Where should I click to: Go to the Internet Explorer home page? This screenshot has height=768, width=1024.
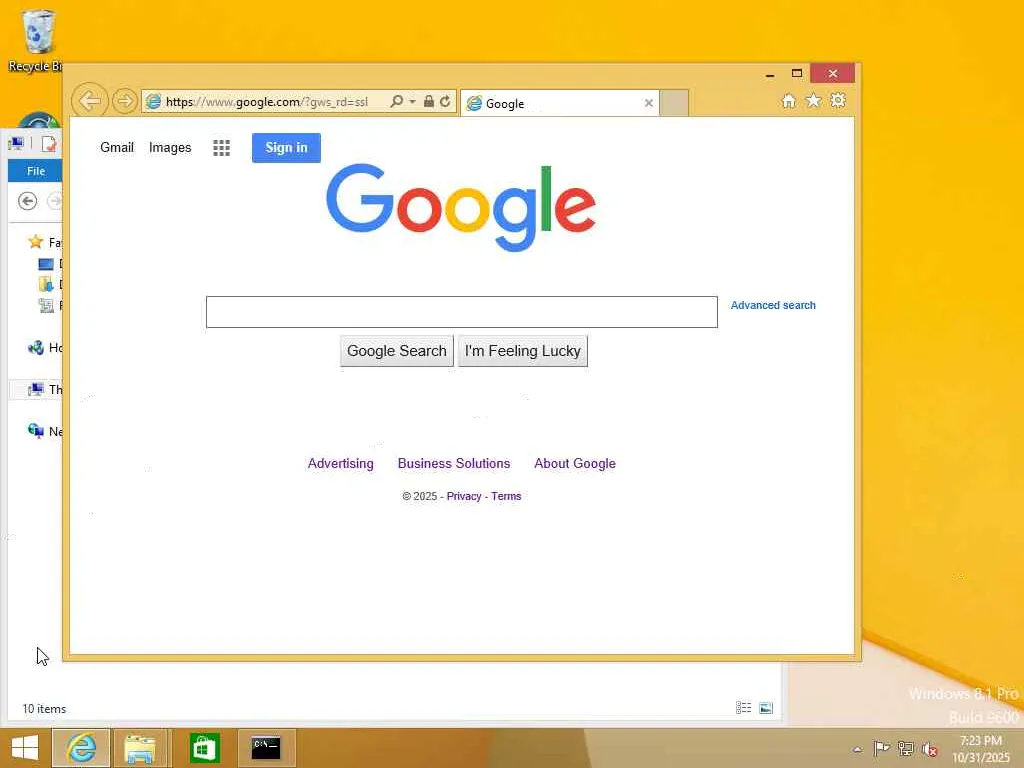pyautogui.click(x=789, y=101)
